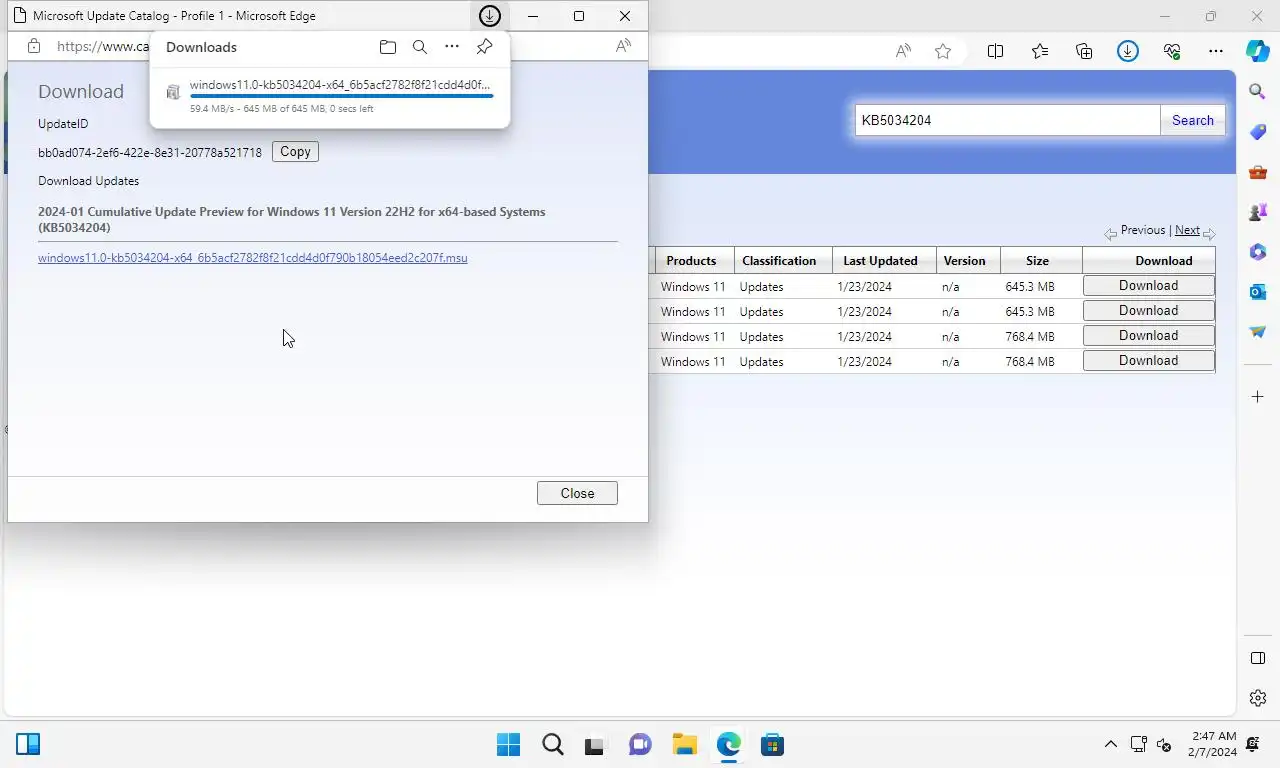1280x768 pixels.
Task: Toggle split screen in main Edge window
Action: pos(996,51)
